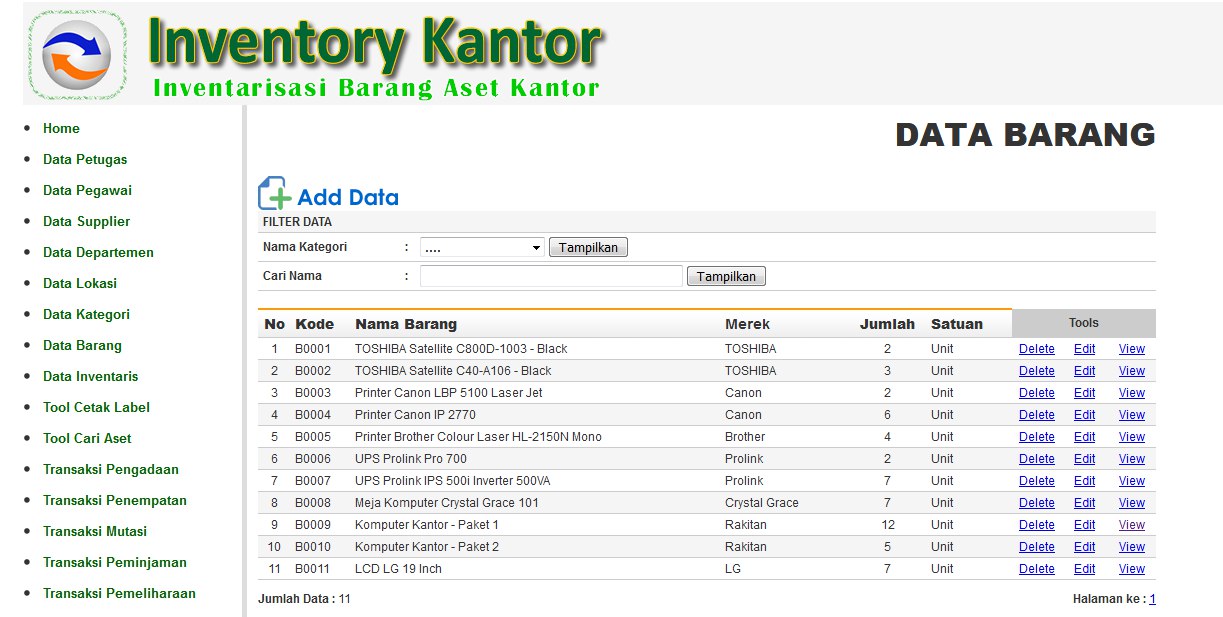Edit item B0001 TOSHIBA Satellite C800D
The height and width of the screenshot is (617, 1223).
pyautogui.click(x=1085, y=349)
